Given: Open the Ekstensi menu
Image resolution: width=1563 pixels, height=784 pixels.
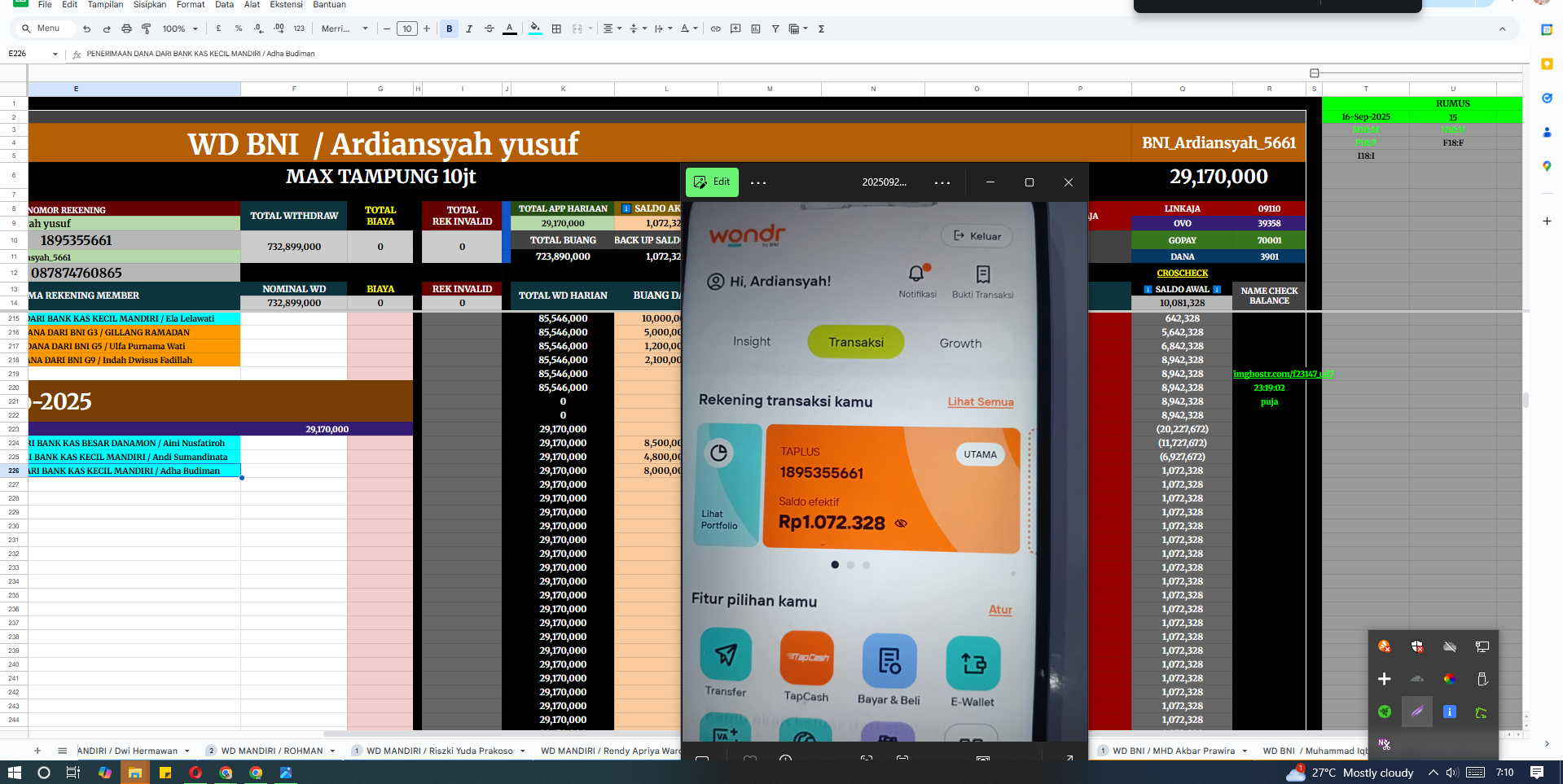Looking at the screenshot, I should point(286,5).
